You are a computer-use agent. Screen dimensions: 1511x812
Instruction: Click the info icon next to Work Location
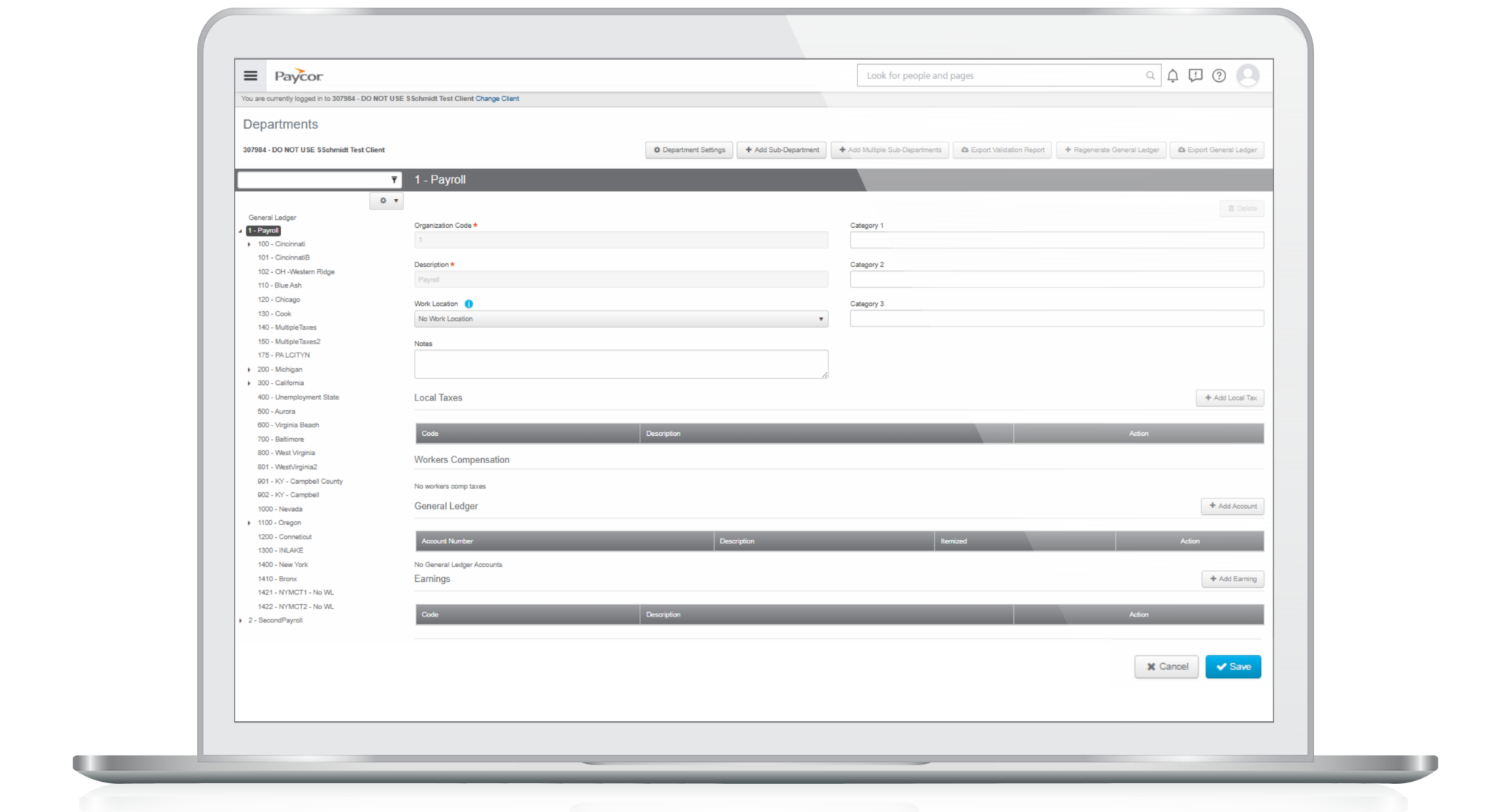(x=470, y=303)
